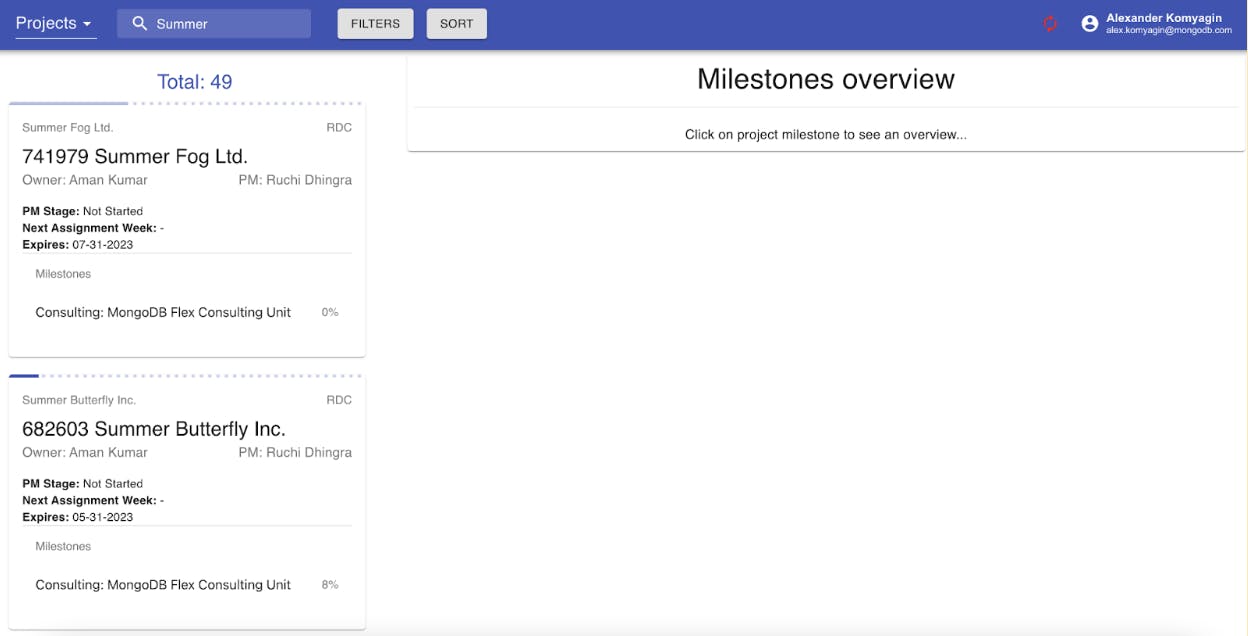Click the dropdown arrow beside Projects
The image size is (1248, 636).
[87, 24]
